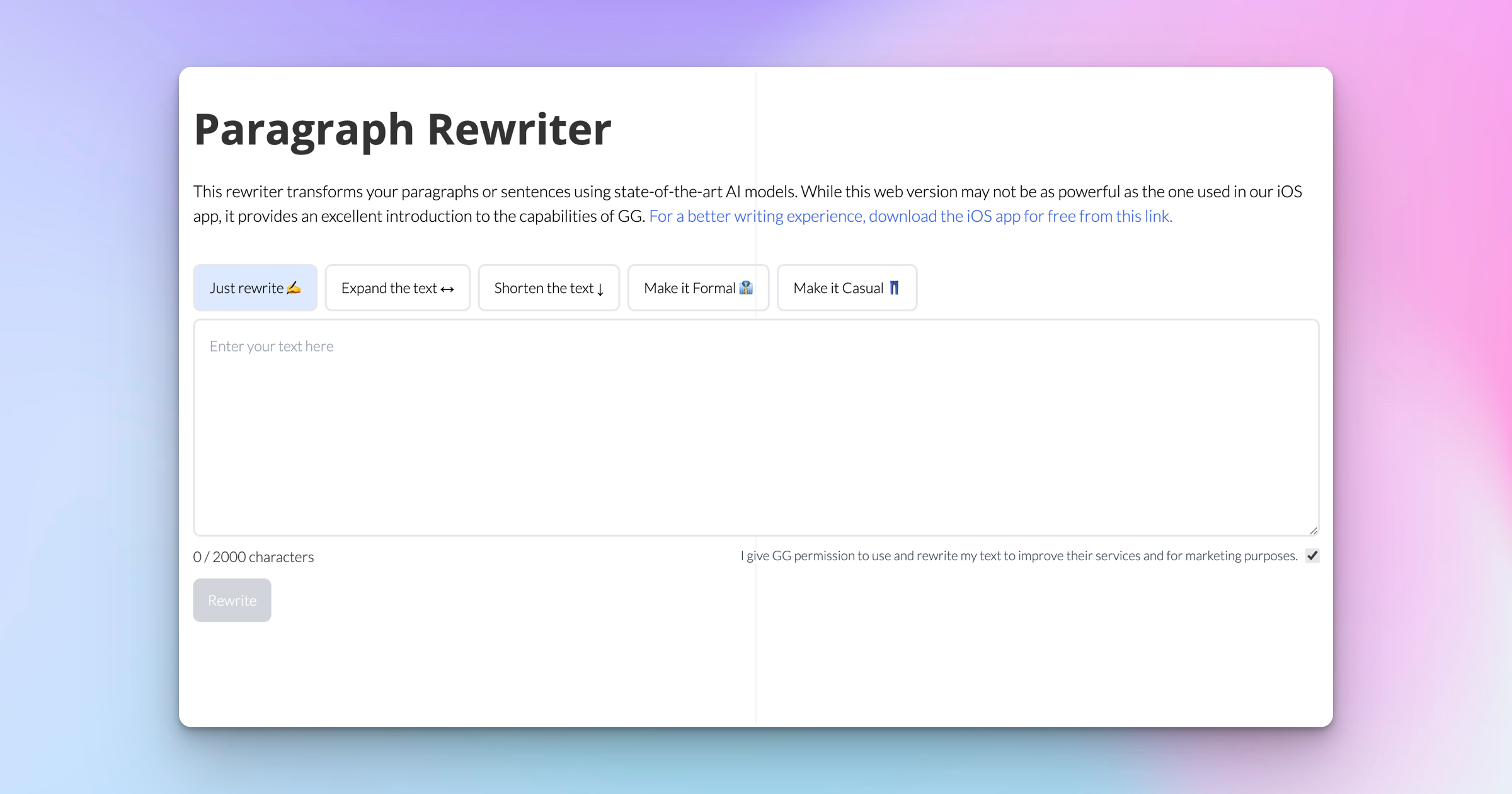Click the jeans emoji on Make it Casual

[x=895, y=287]
